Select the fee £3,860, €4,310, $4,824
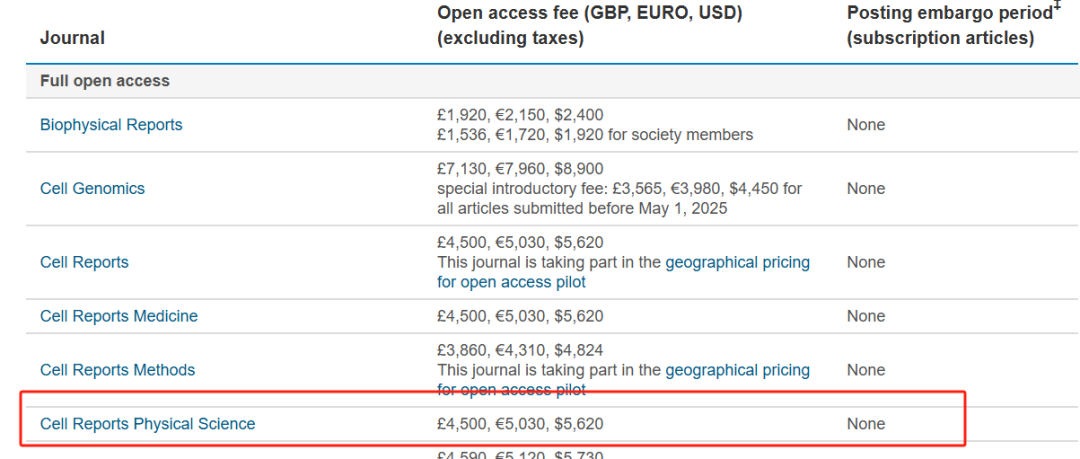Image resolution: width=1080 pixels, height=459 pixels. pos(520,349)
